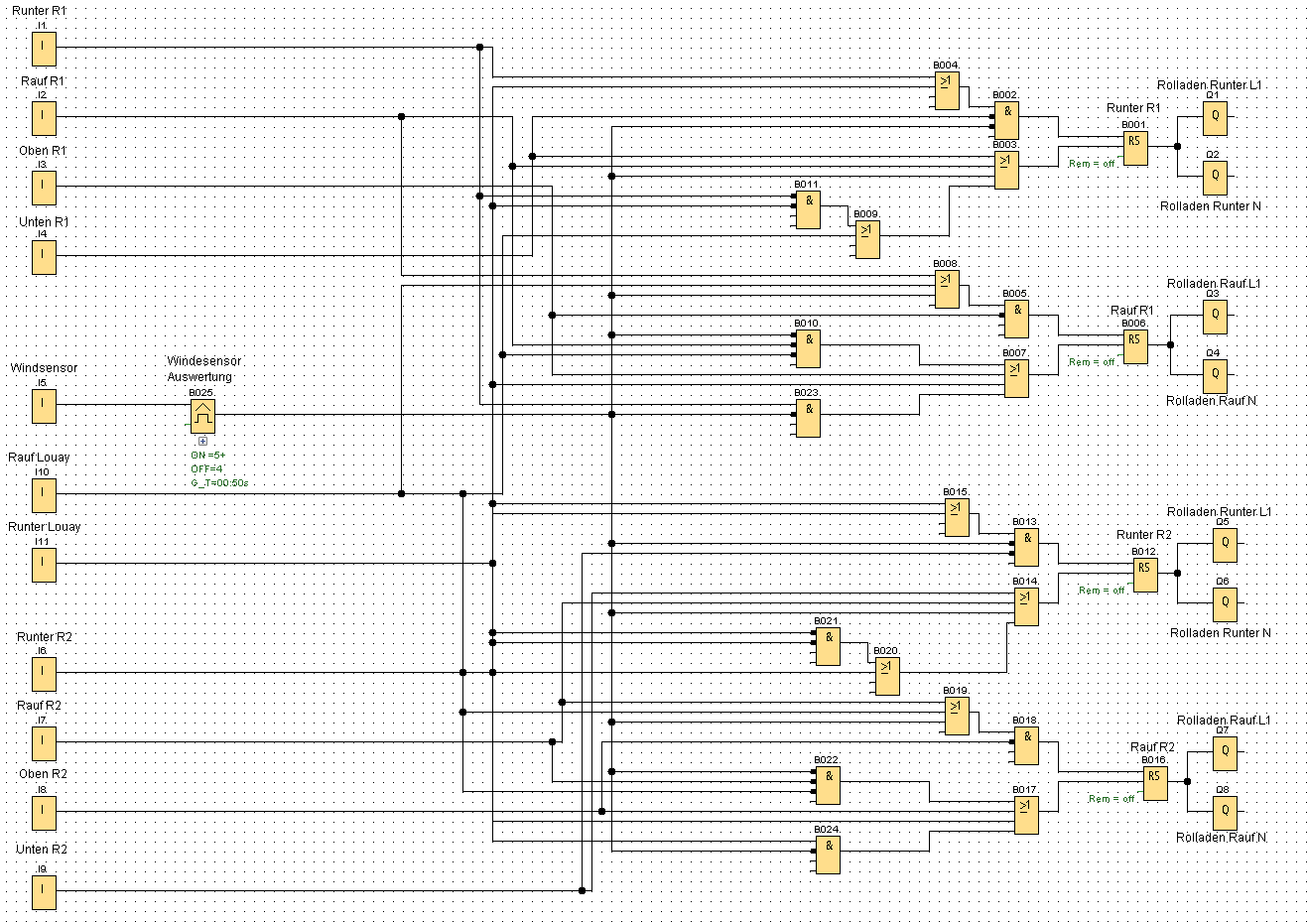
Task: Click the Windsensor input block I5
Action: [x=44, y=405]
